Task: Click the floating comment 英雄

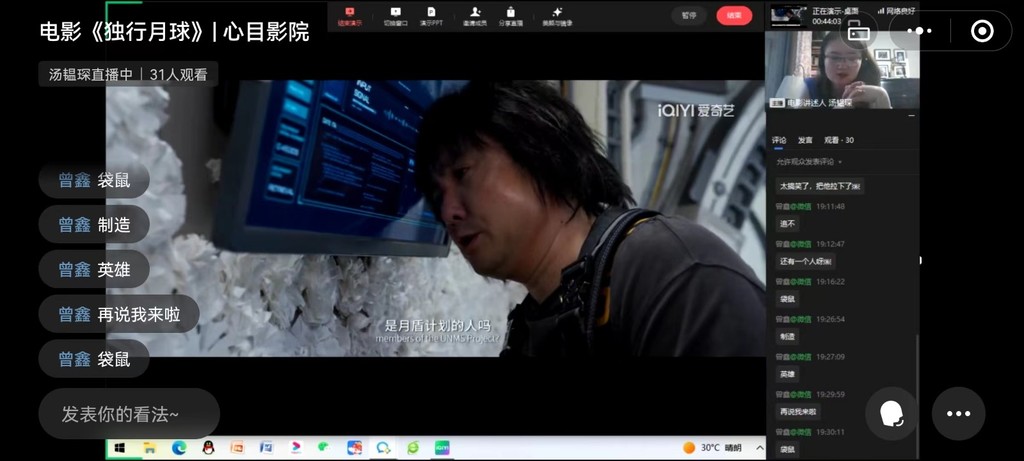Action: pos(94,270)
